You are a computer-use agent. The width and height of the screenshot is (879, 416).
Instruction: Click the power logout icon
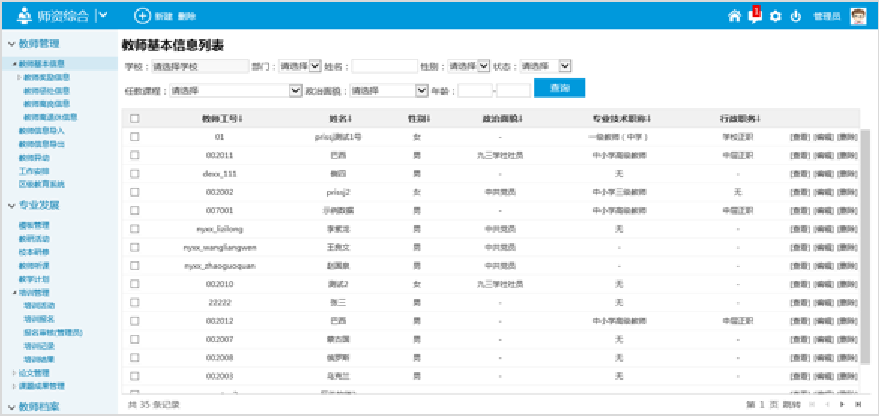[796, 16]
